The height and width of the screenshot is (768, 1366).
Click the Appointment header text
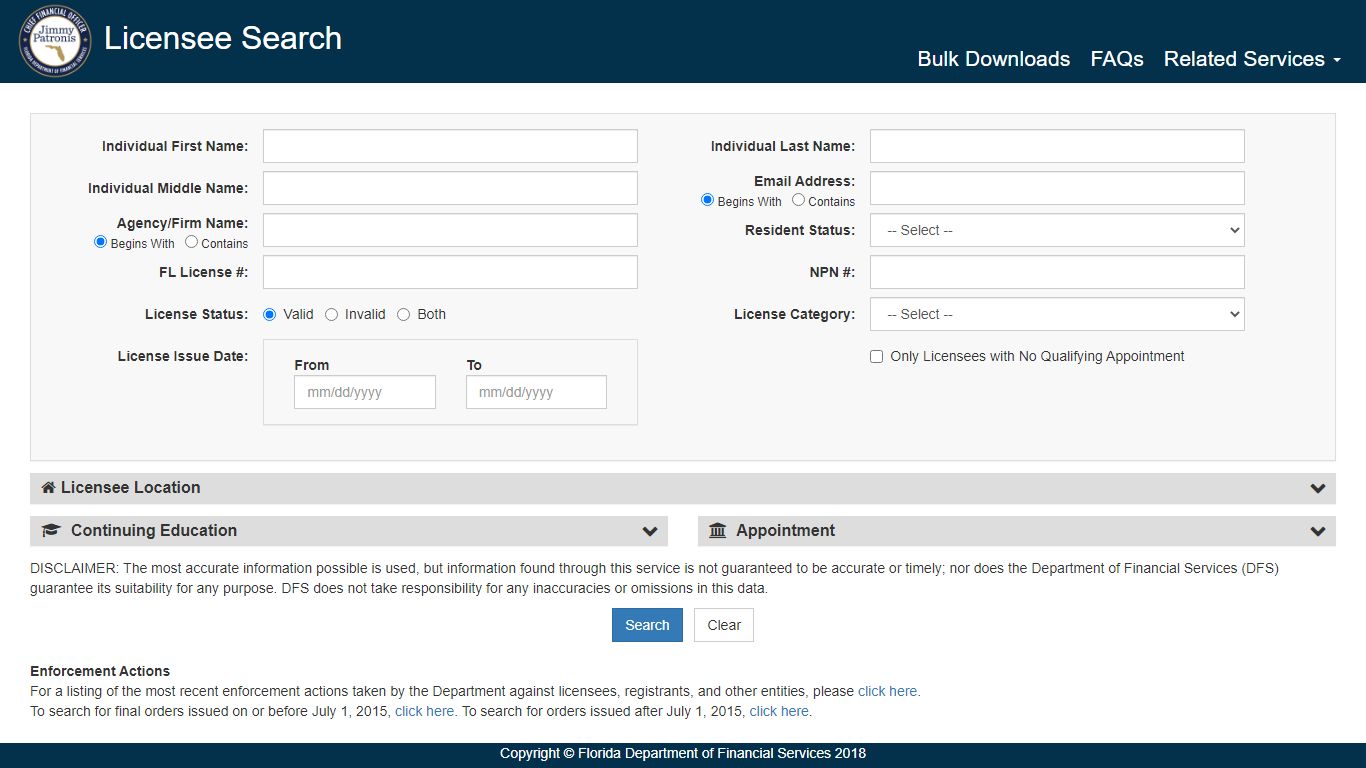[x=786, y=530]
